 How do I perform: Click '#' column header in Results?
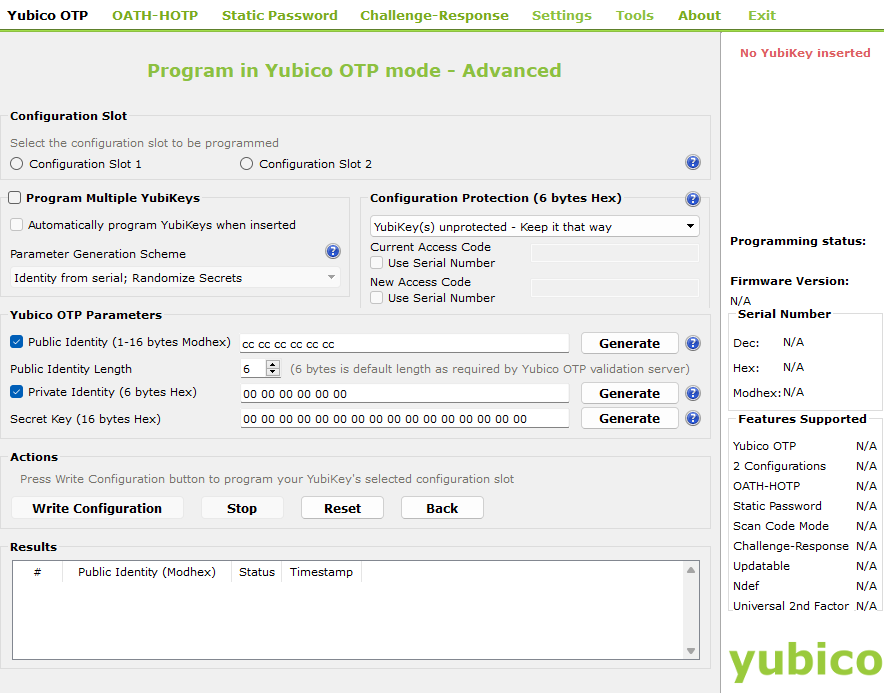pyautogui.click(x=37, y=572)
